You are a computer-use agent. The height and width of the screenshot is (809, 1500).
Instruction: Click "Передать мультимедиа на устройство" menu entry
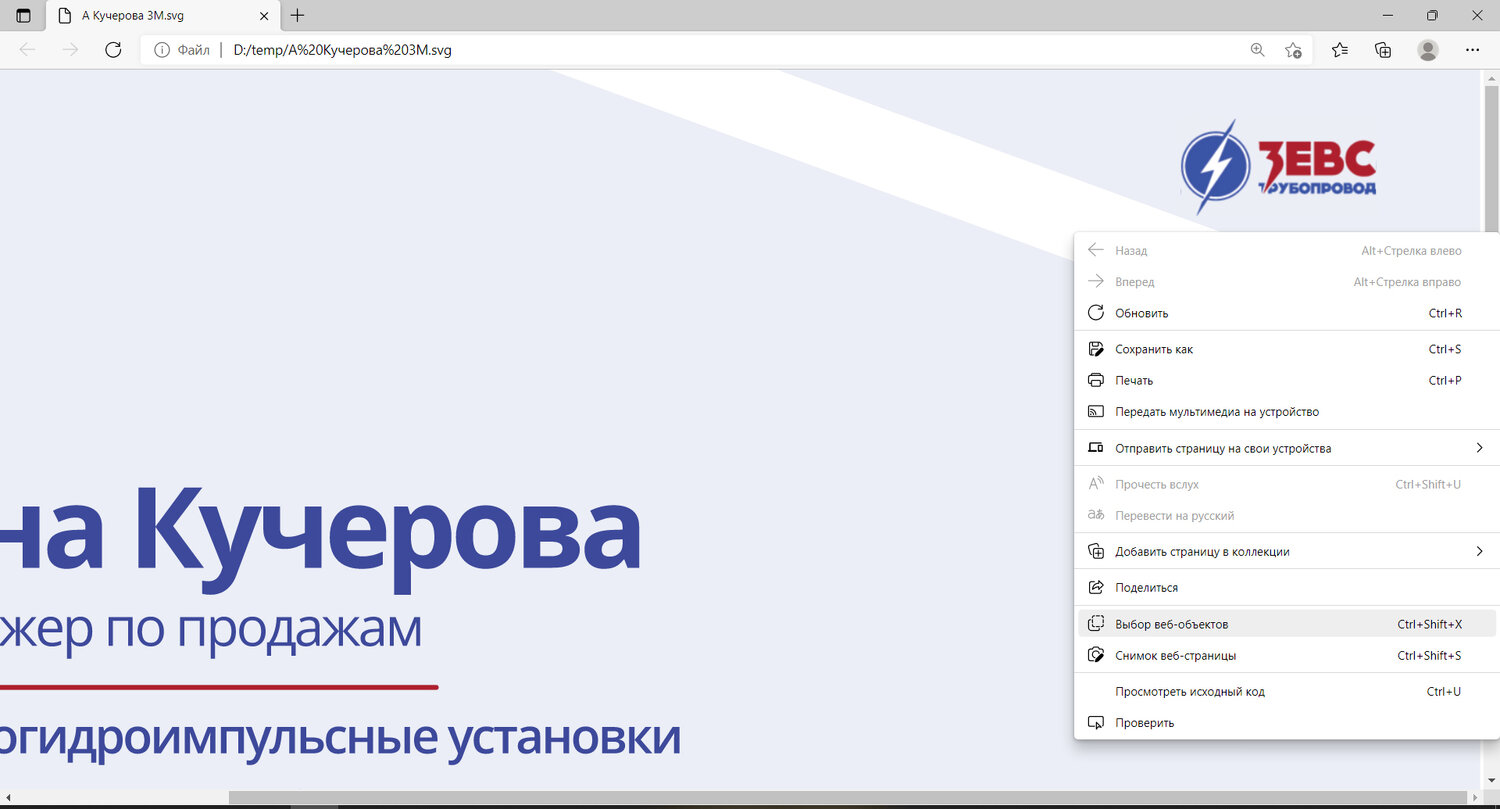pos(1287,411)
